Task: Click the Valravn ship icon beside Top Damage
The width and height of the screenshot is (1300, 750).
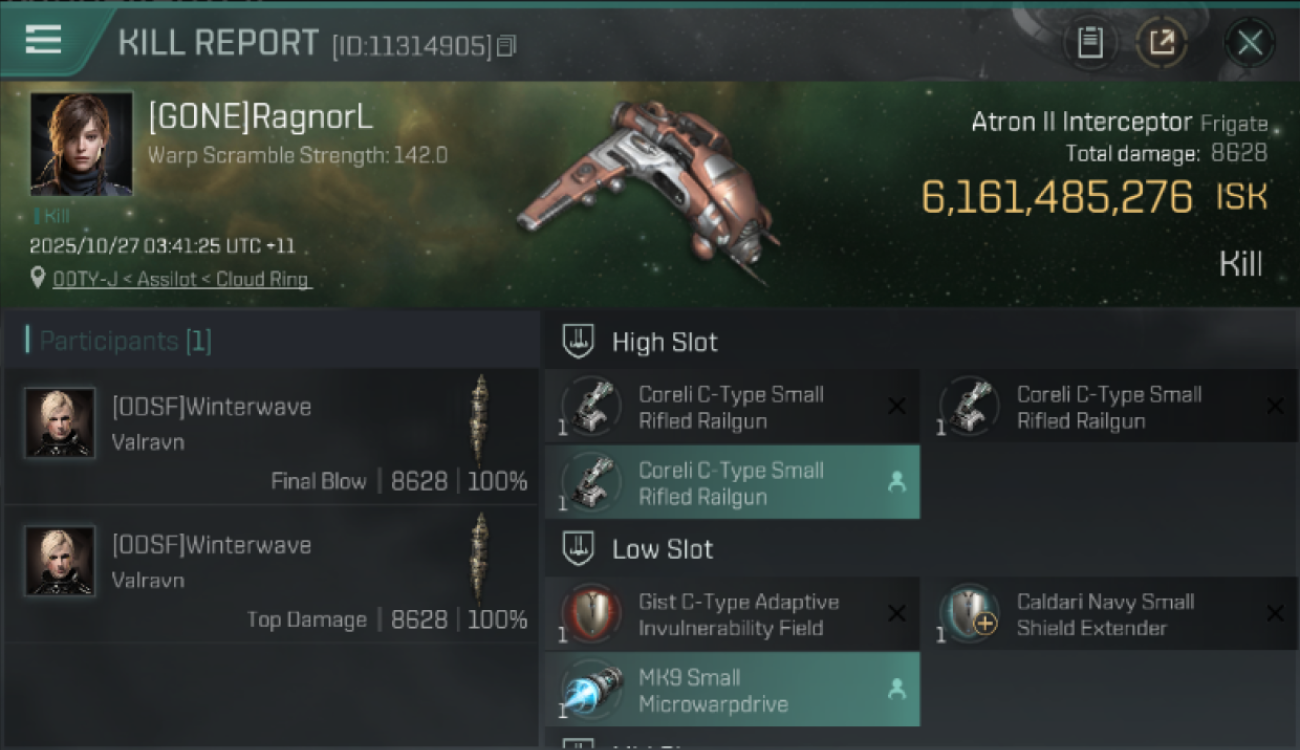Action: [480, 558]
